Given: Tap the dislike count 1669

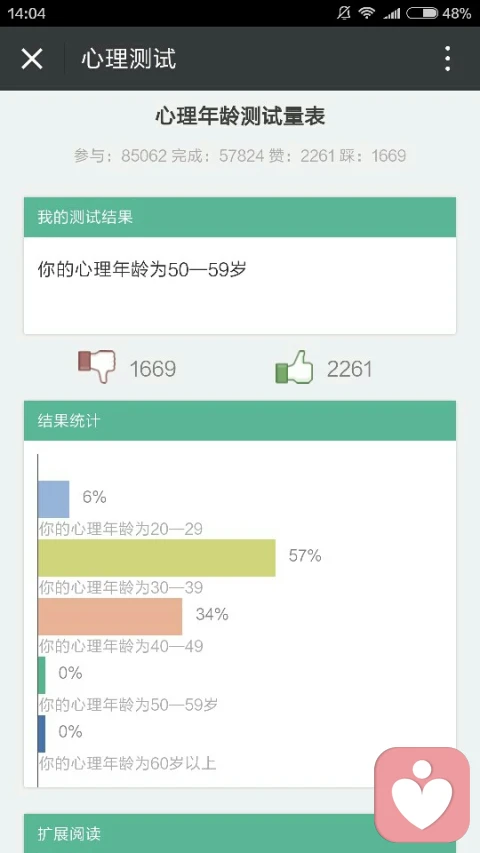Looking at the screenshot, I should click(152, 369).
